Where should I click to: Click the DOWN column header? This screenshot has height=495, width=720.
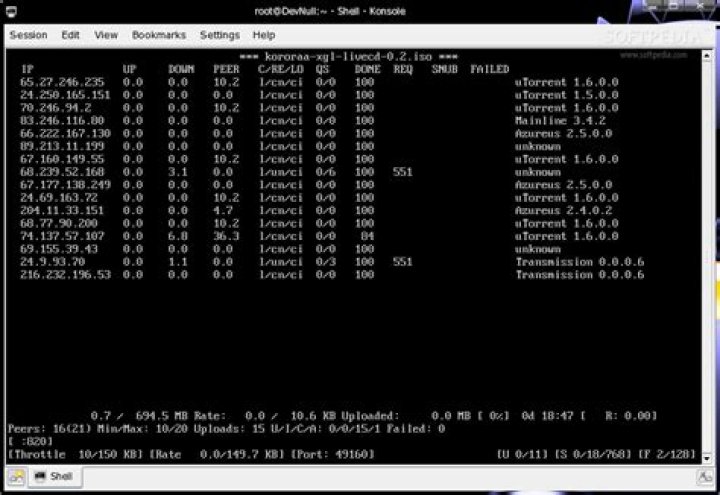(181, 69)
